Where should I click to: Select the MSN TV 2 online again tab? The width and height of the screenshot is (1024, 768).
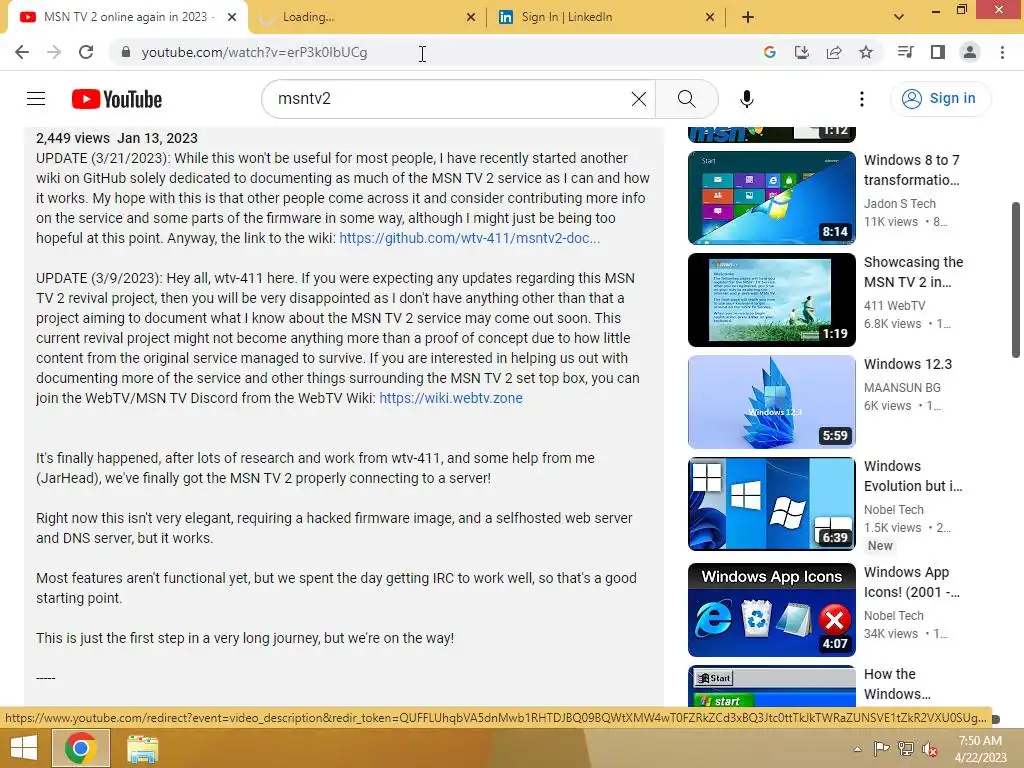click(x=127, y=17)
